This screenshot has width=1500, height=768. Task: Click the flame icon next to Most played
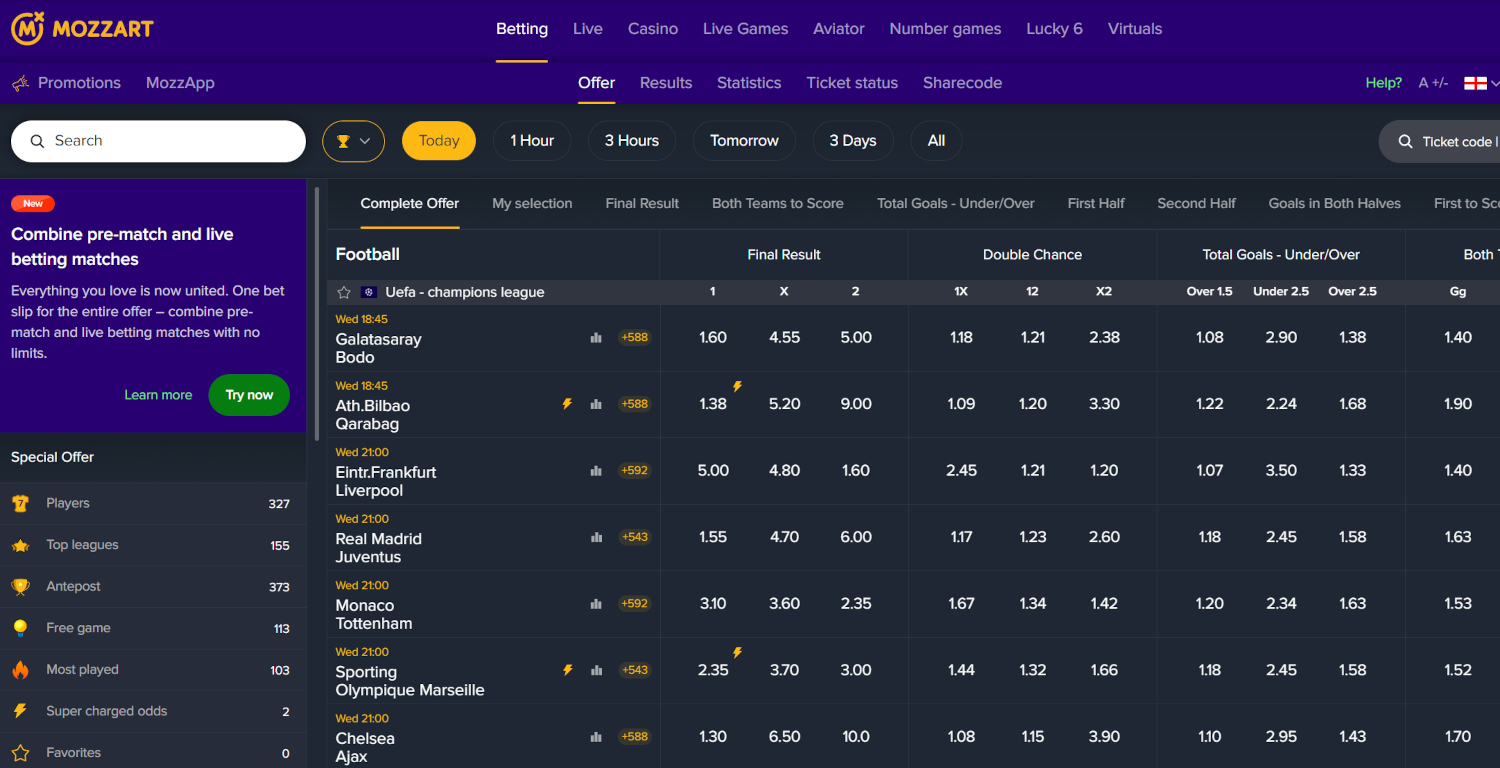(22, 669)
